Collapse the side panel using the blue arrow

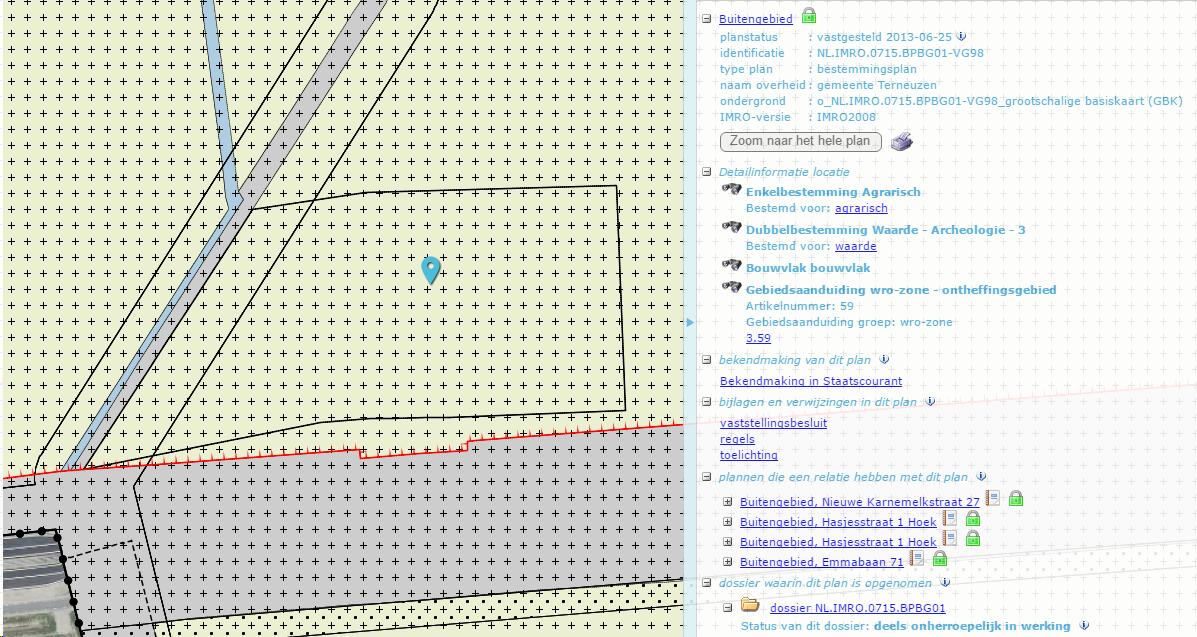point(690,322)
